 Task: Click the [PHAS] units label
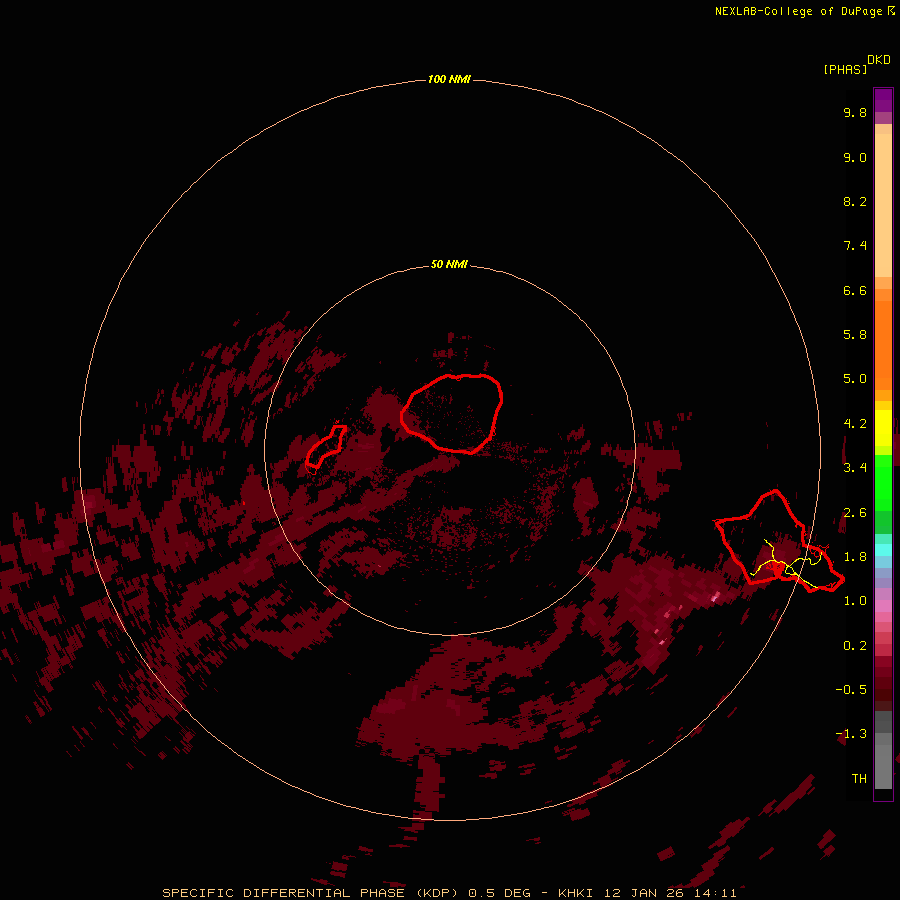click(845, 69)
